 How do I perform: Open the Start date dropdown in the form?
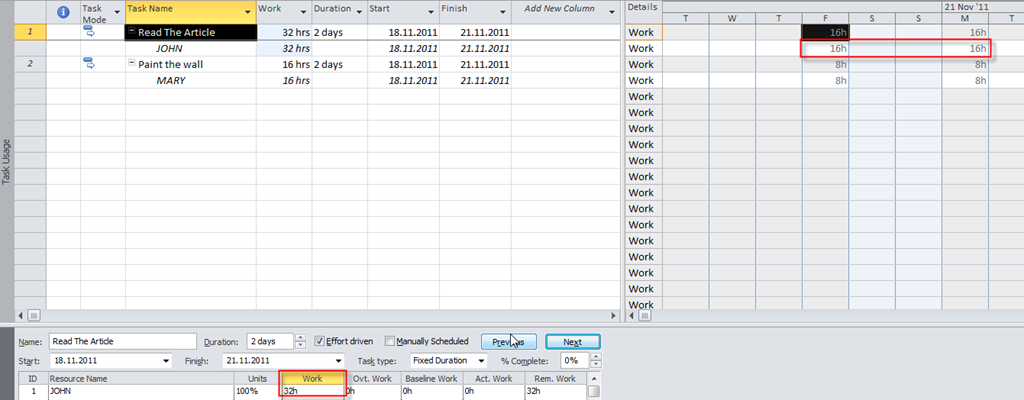click(x=165, y=360)
